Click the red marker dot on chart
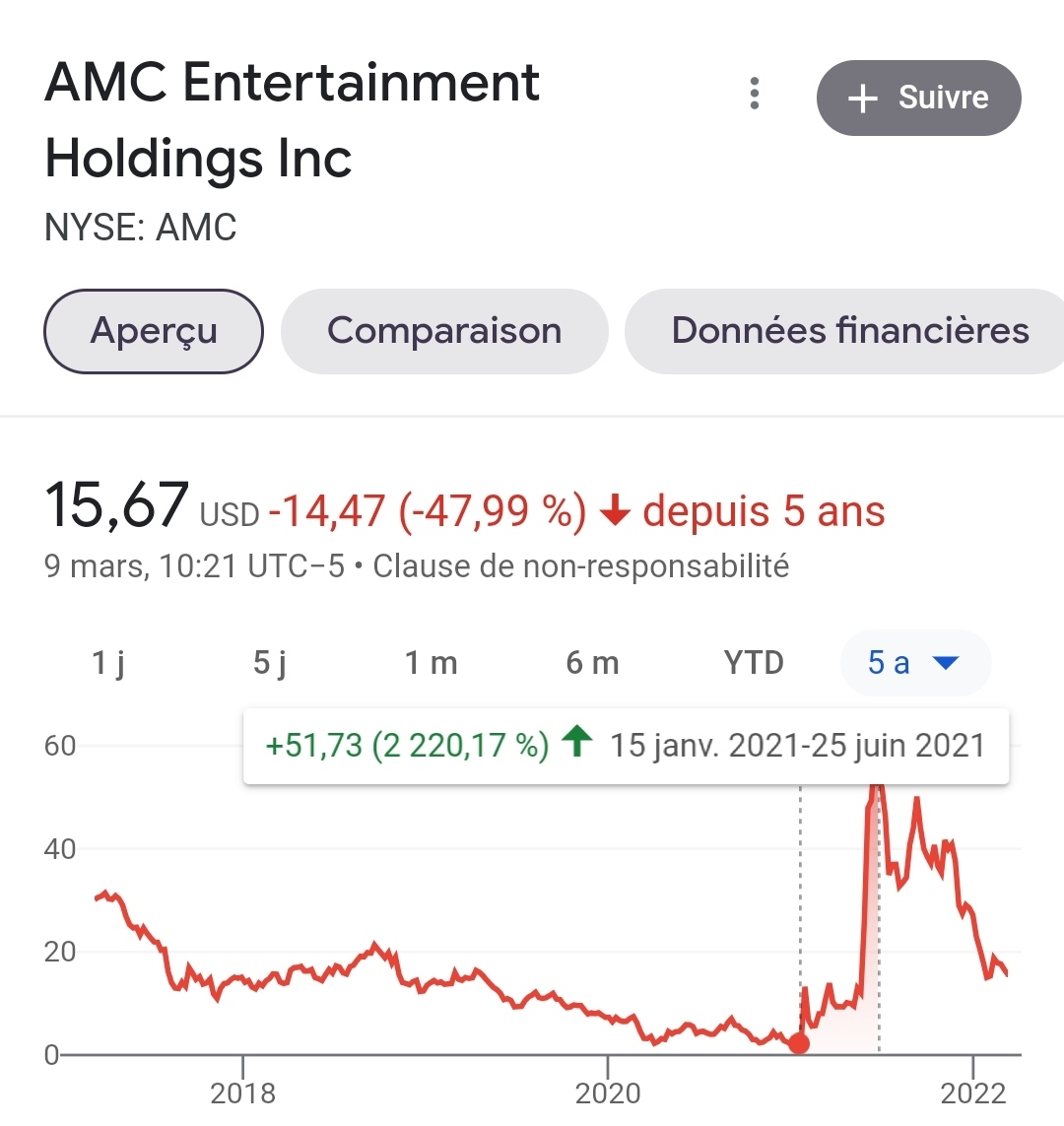 pyautogui.click(x=799, y=1044)
